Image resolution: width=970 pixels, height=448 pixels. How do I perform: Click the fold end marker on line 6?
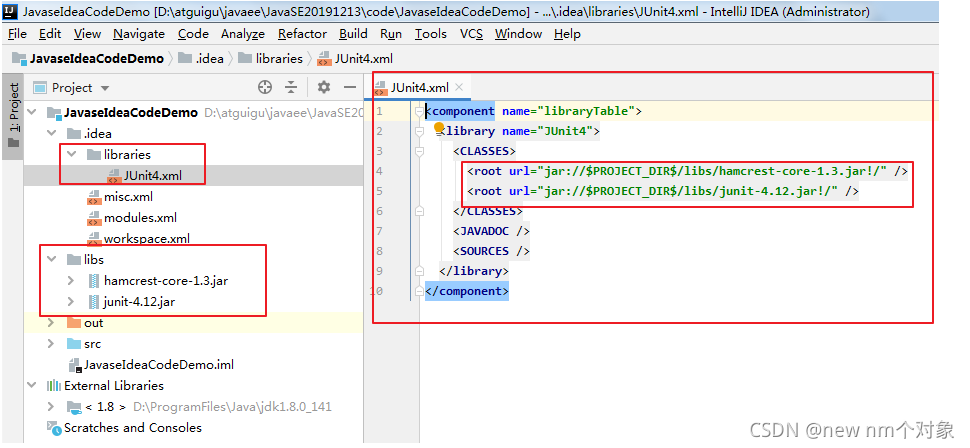pos(419,211)
